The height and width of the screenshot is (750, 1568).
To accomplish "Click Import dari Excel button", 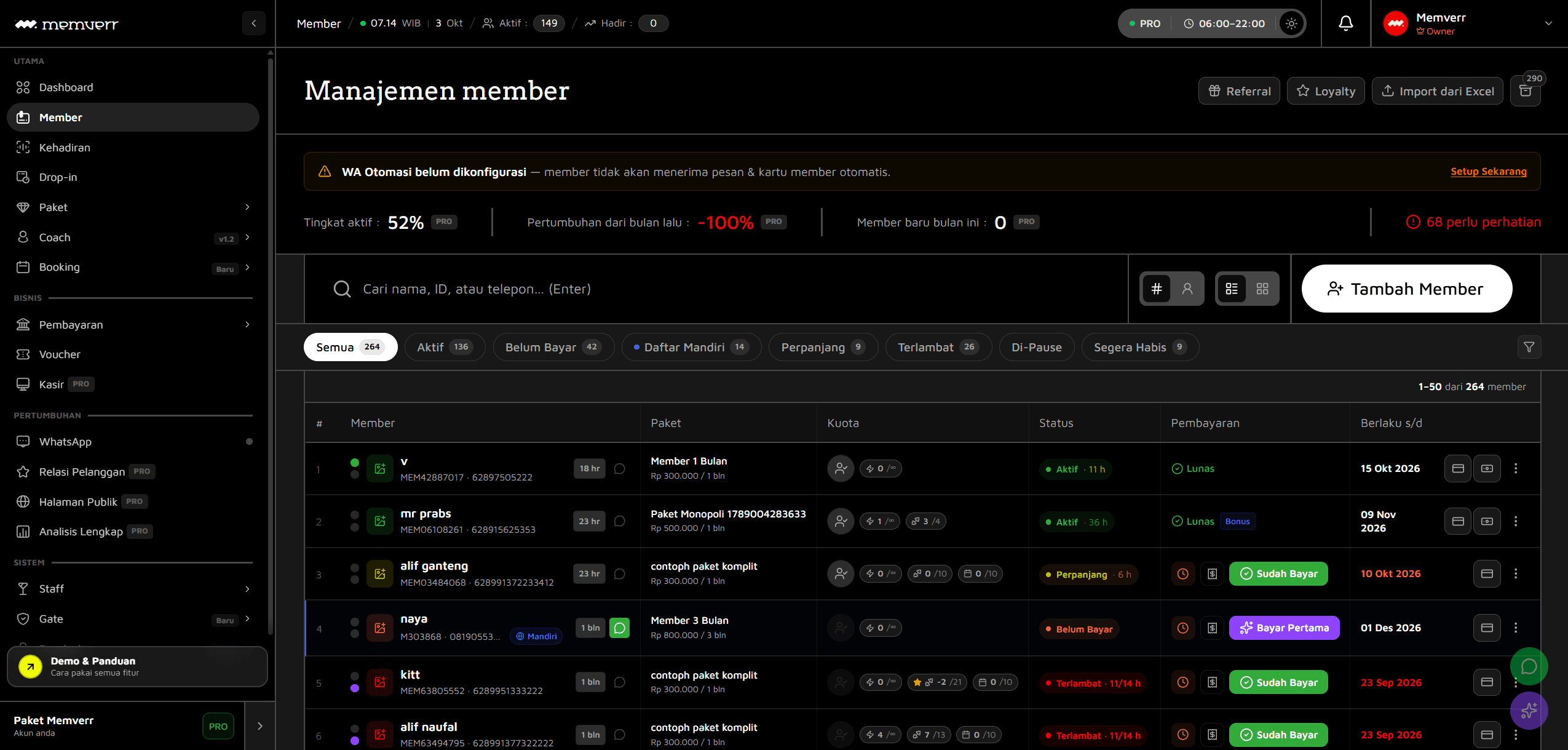I will (x=1438, y=91).
